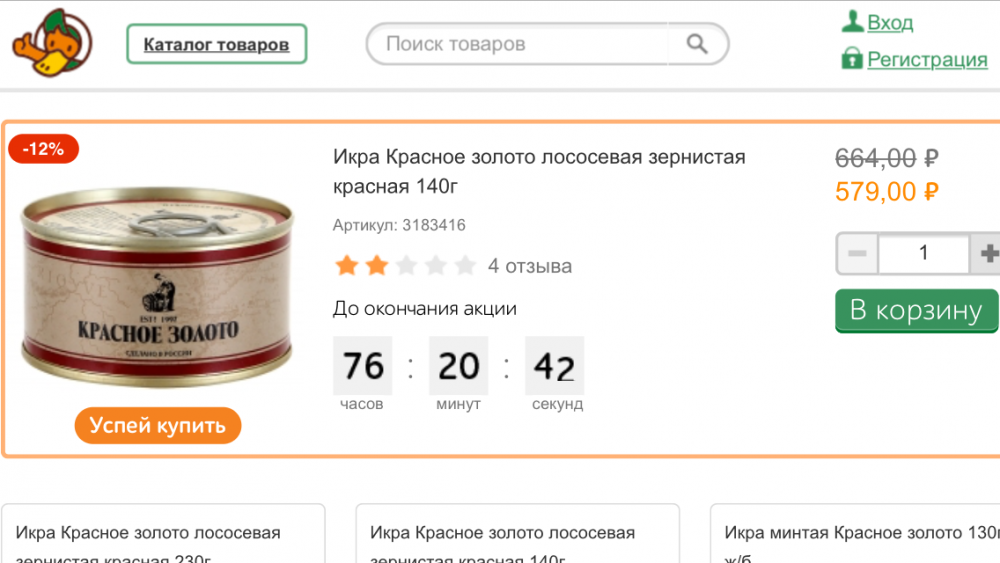Image resolution: width=1000 pixels, height=563 pixels.
Task: Click the padlock registration icon
Action: 852,58
